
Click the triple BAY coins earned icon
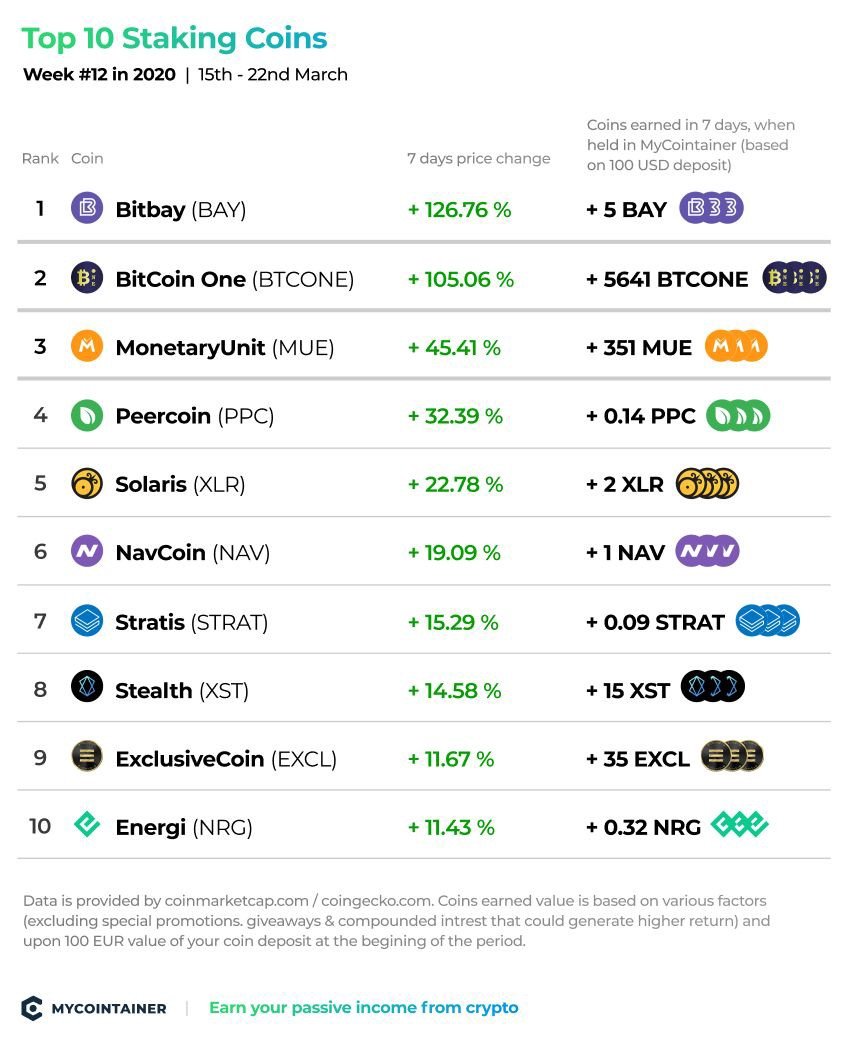(711, 208)
